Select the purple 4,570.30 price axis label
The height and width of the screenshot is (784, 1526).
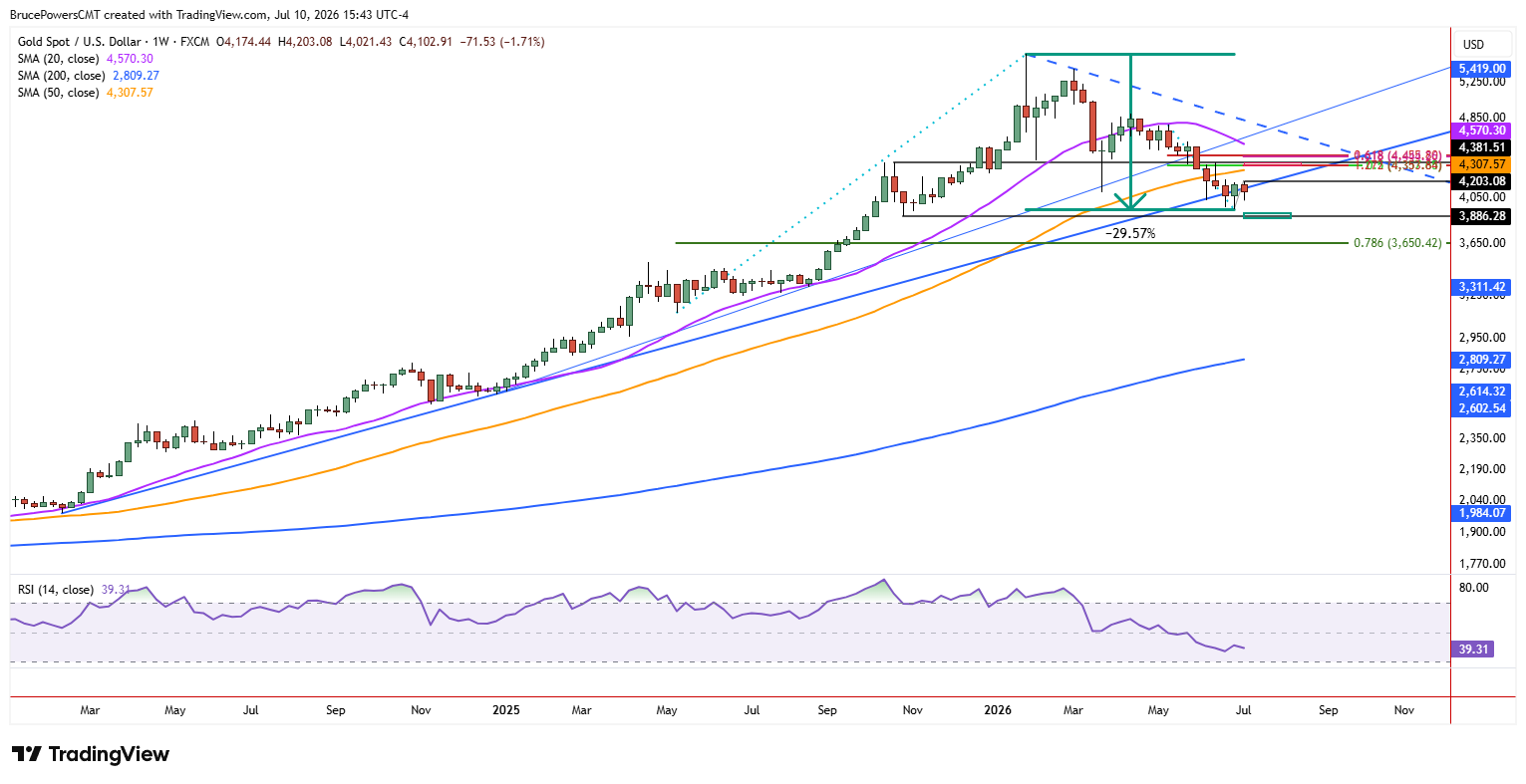pos(1481,131)
